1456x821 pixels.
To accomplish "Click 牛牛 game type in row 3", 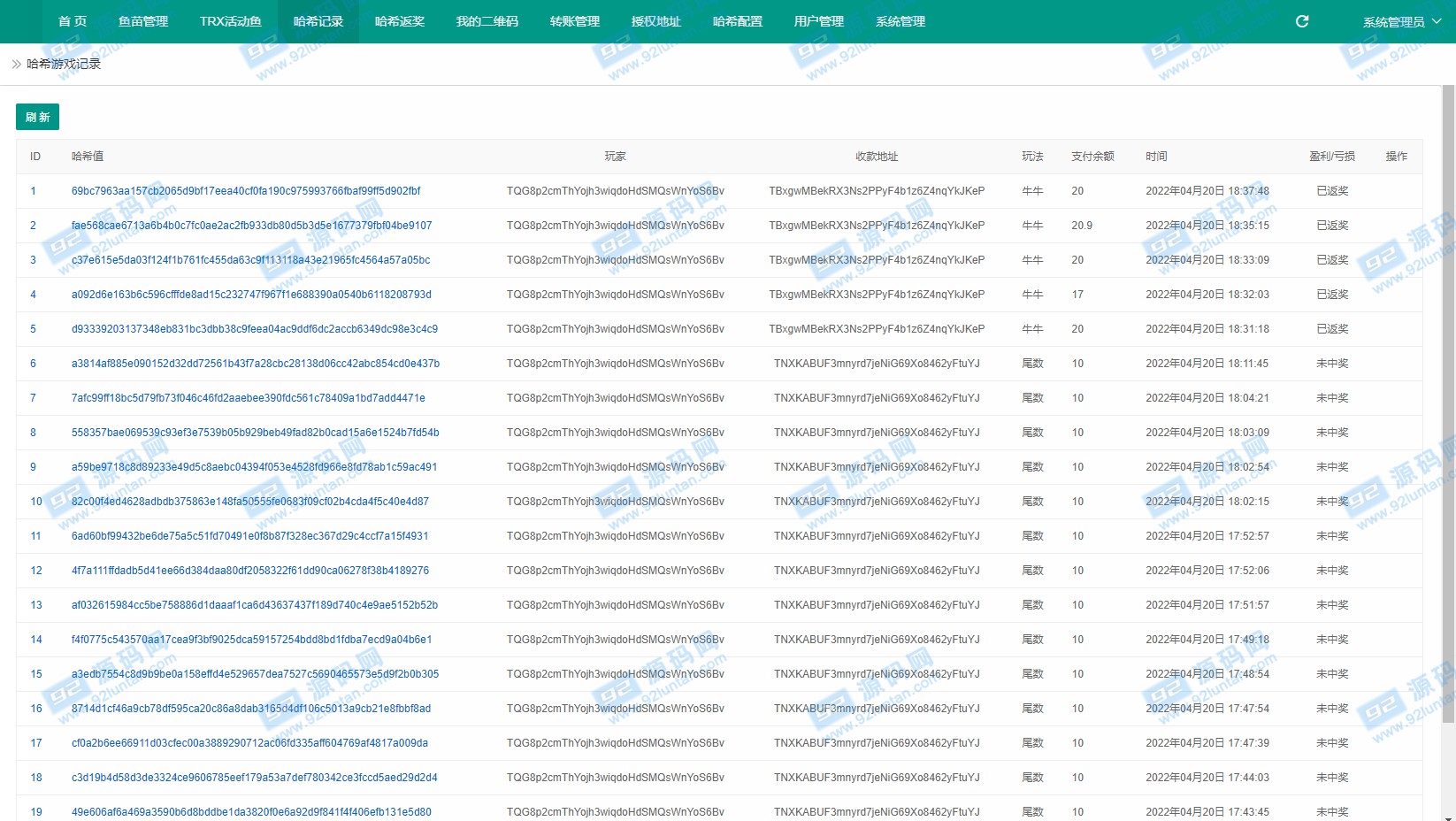I will point(1033,260).
